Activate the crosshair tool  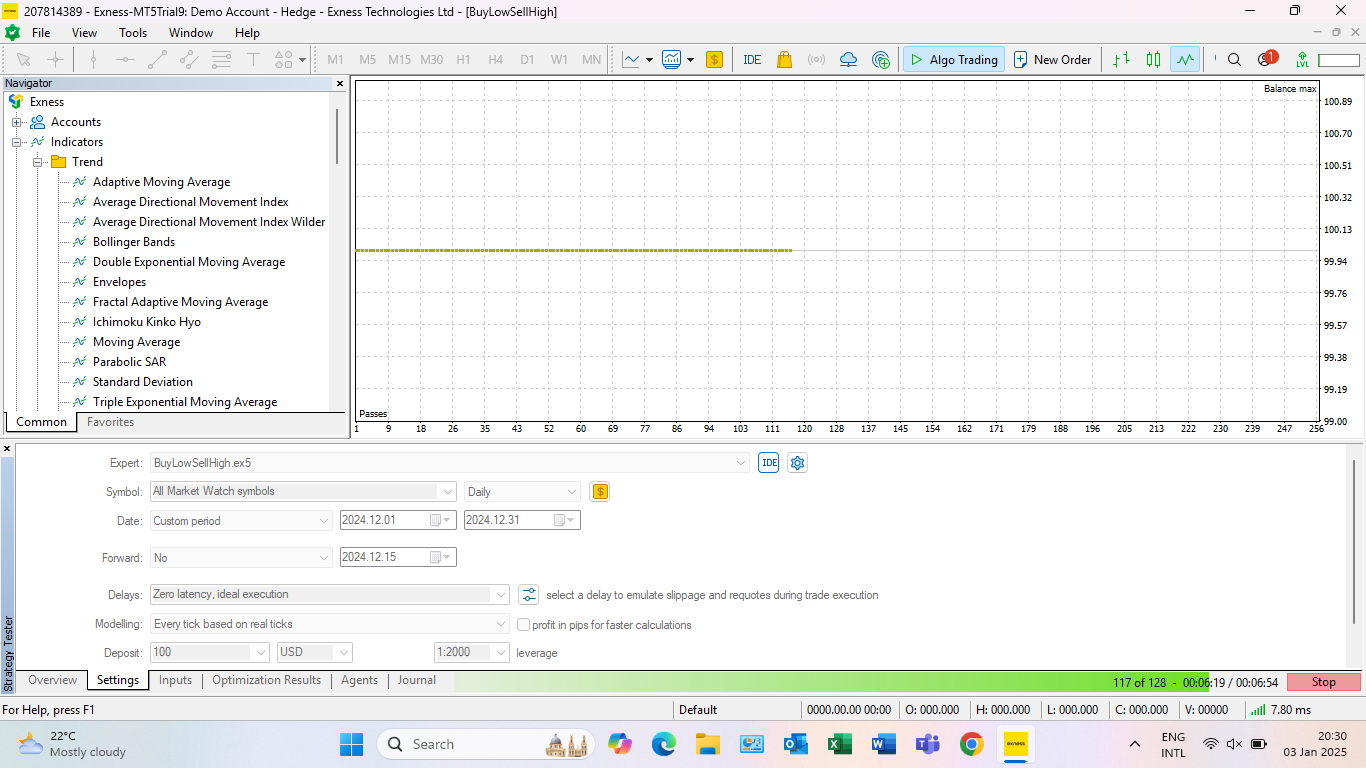tap(55, 60)
